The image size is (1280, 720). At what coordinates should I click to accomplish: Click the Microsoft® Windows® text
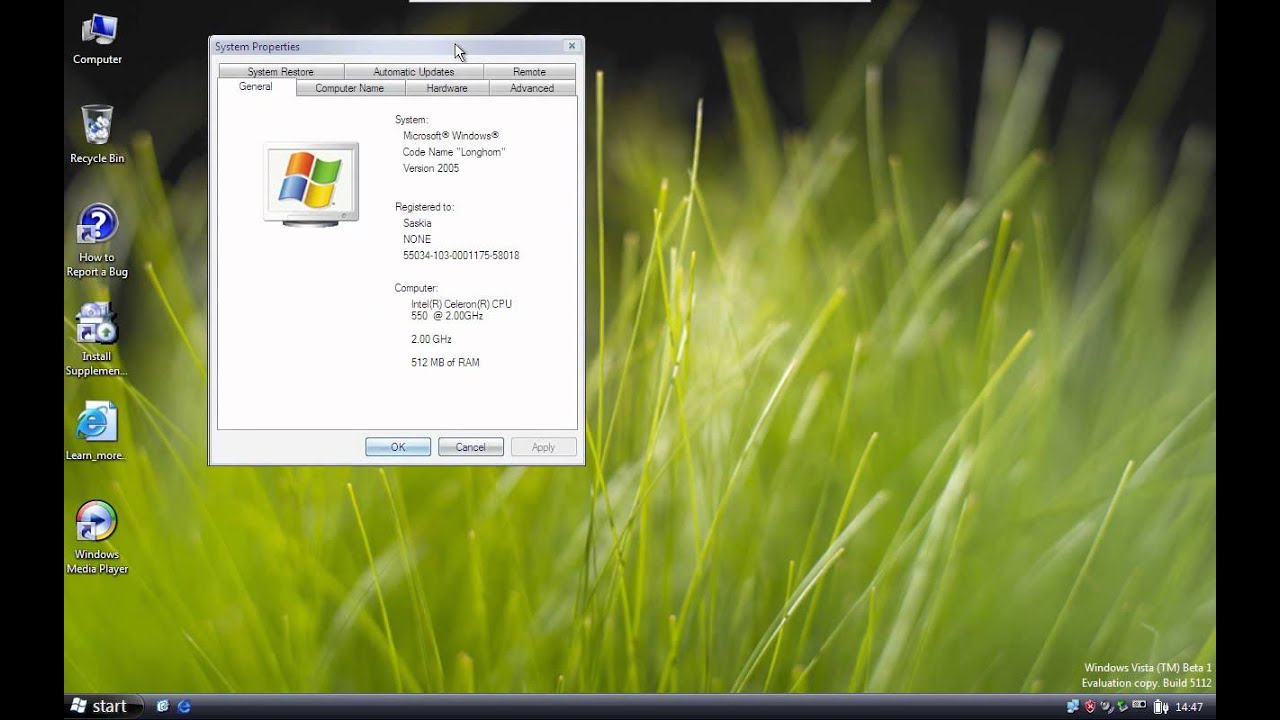pyautogui.click(x=451, y=135)
